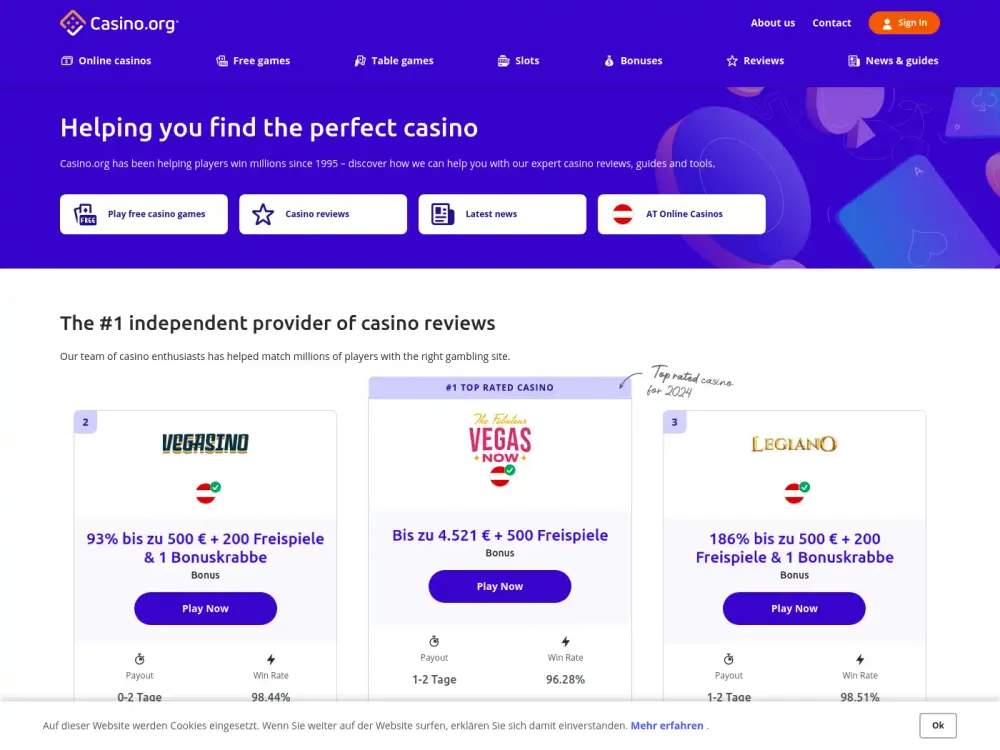Screen dimensions: 1000x750
Task: Click the payout clock icon under Vegasino
Action: (139, 658)
